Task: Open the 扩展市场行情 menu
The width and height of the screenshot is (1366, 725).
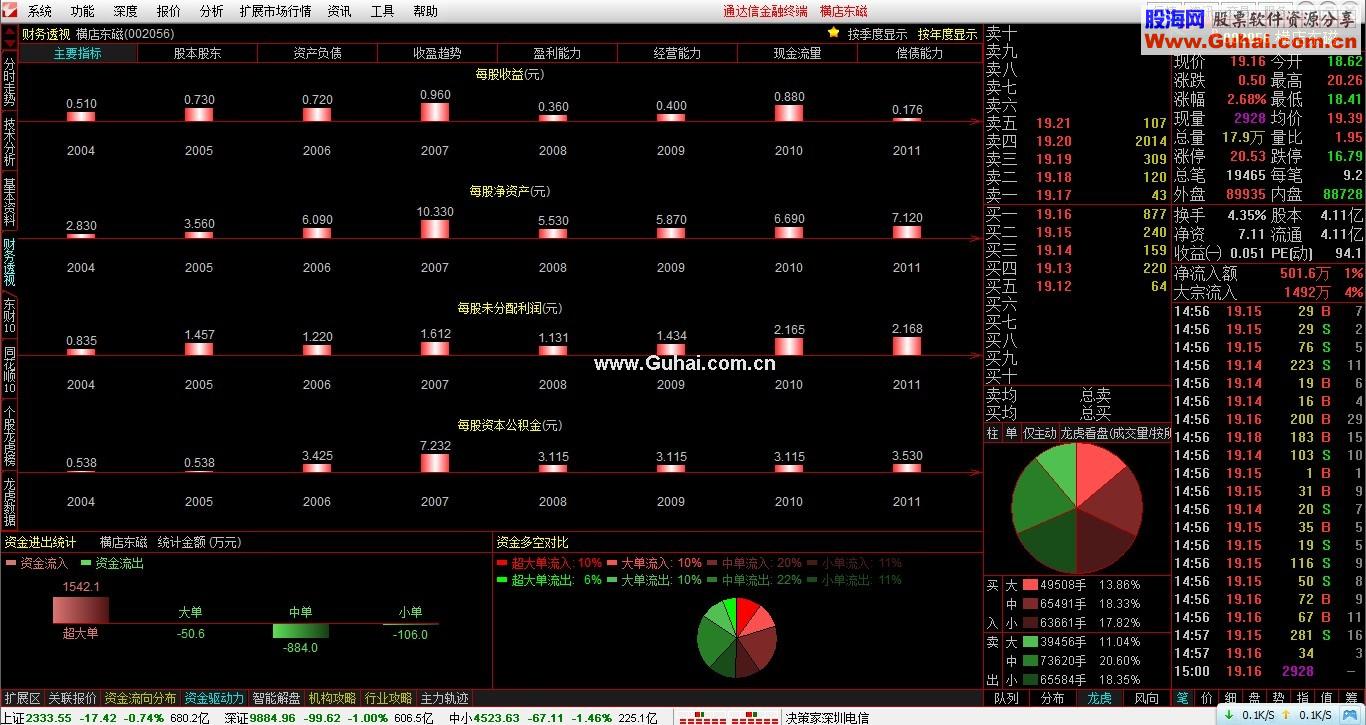Action: [x=275, y=12]
